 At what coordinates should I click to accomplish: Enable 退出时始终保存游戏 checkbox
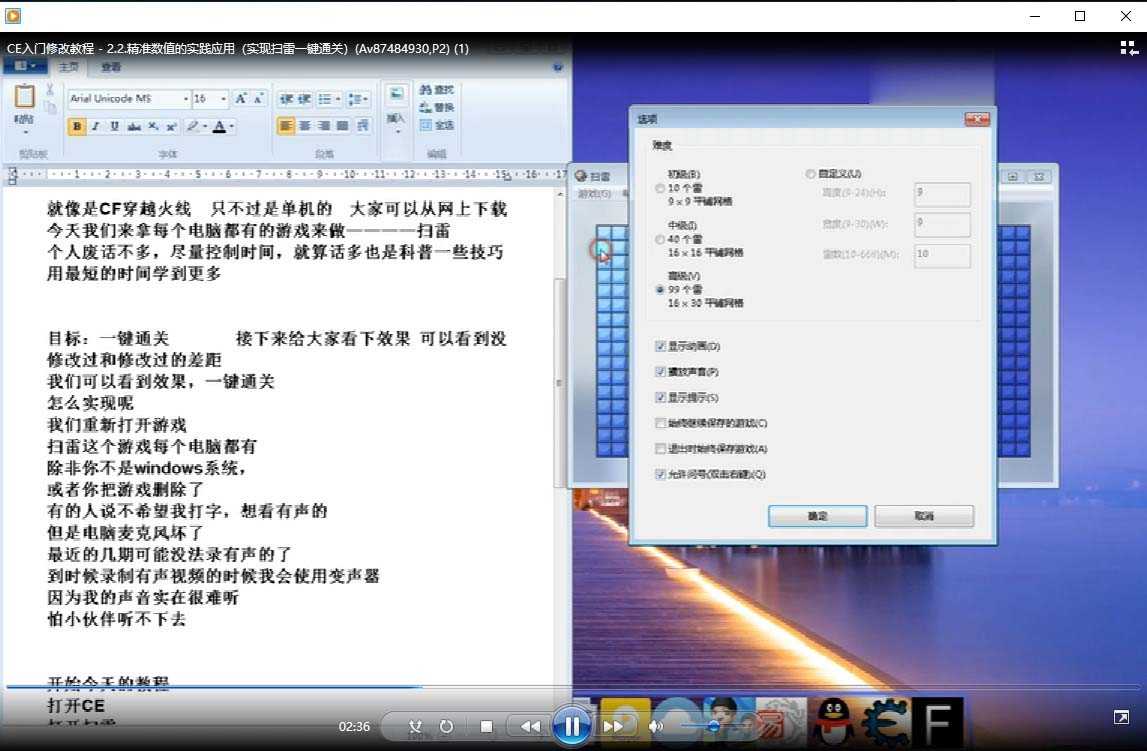660,448
